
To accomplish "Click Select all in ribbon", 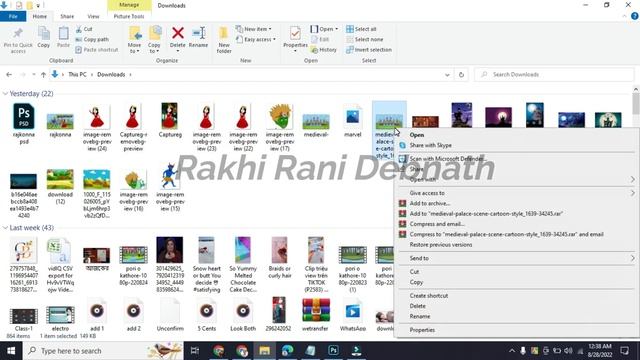I will click(361, 29).
